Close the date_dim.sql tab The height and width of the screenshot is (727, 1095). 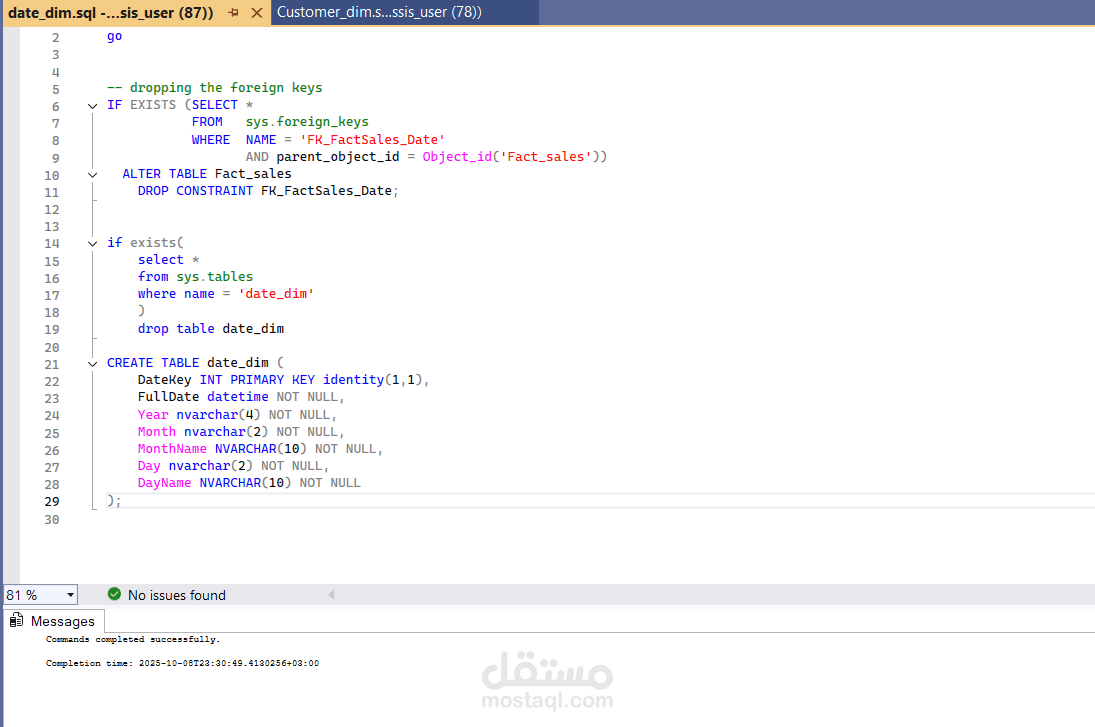(x=257, y=13)
